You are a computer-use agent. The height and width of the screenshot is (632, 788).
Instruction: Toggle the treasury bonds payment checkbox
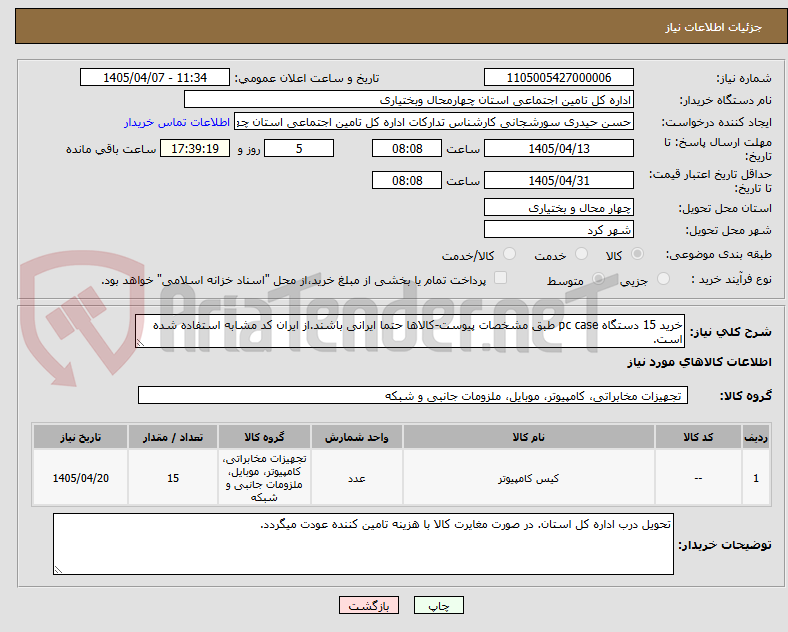501,278
